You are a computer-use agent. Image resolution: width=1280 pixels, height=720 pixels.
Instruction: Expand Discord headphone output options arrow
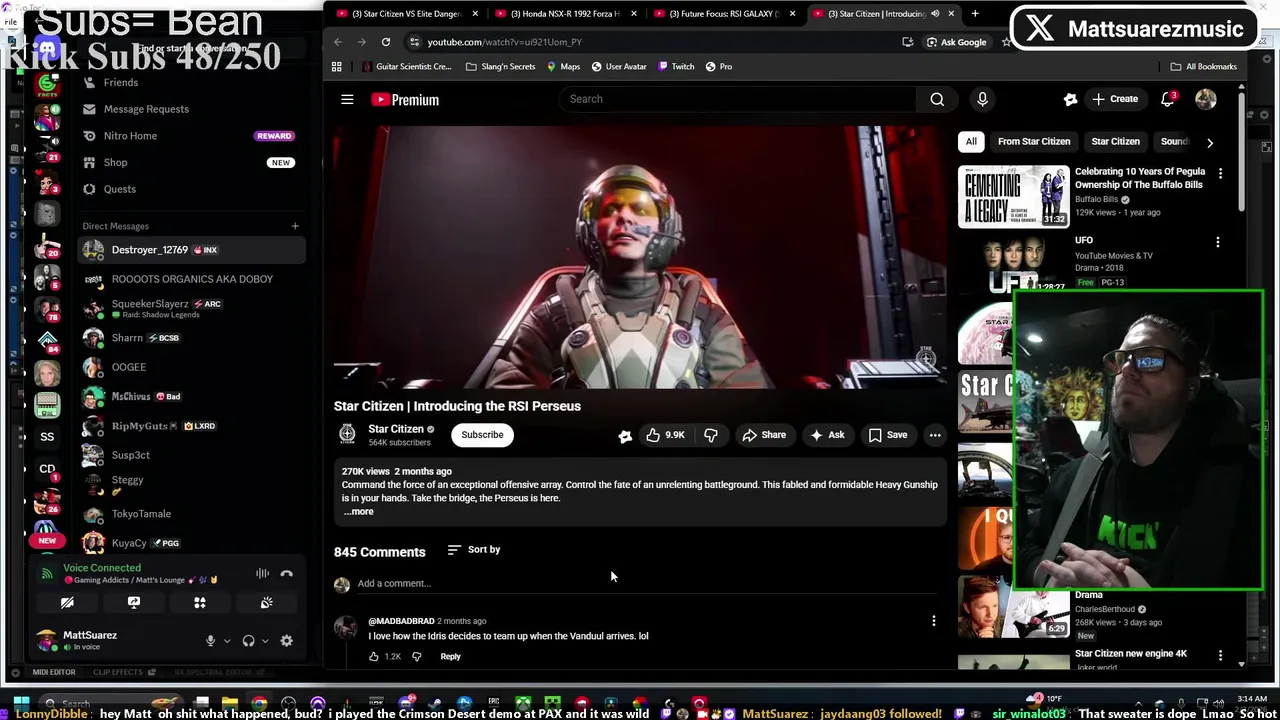click(x=265, y=641)
